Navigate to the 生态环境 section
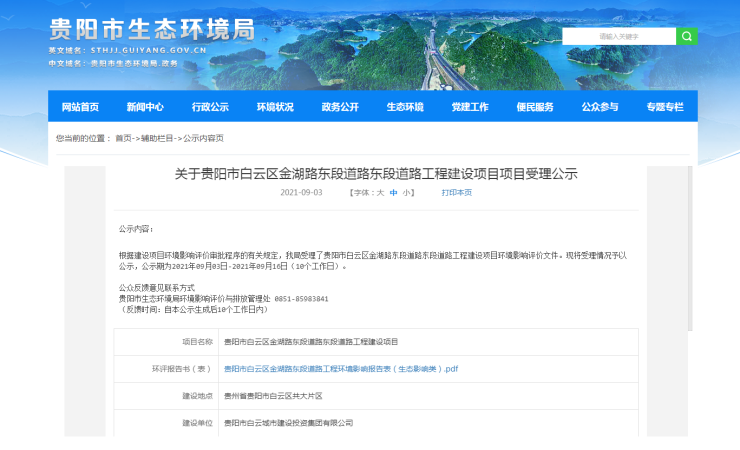 405,107
